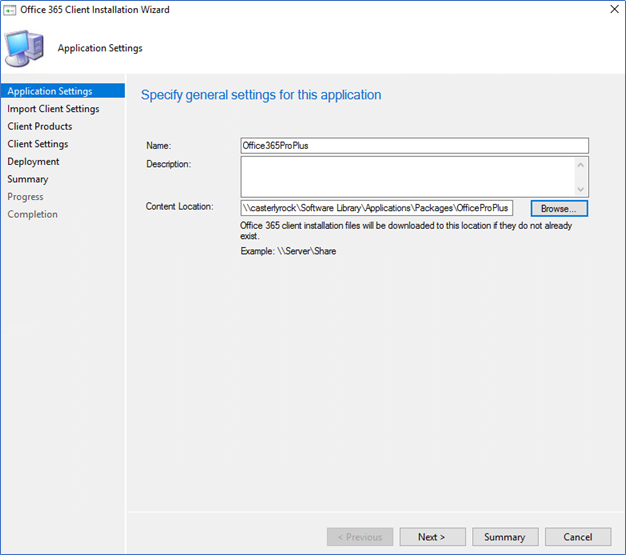Click the Content Location path field
The width and height of the screenshot is (626, 555).
(376, 208)
